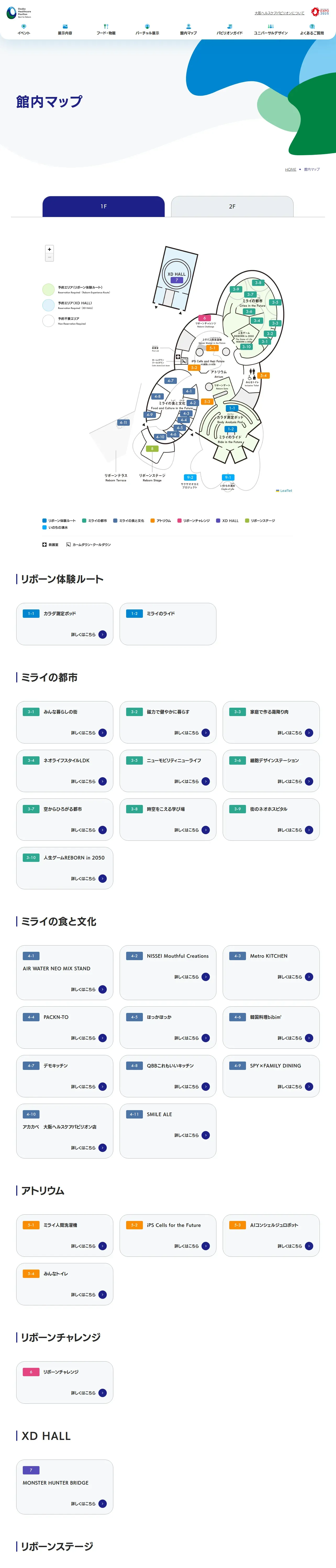336x1568 pixels.
Task: Select map marker 4-11 SMILE ALE
Action: click(123, 422)
